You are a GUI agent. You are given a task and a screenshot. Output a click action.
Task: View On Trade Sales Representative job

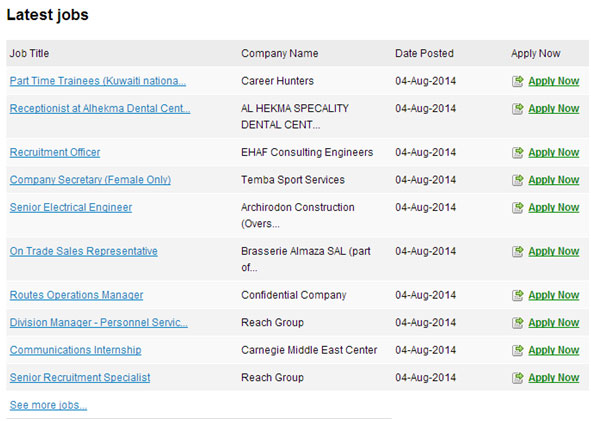(84, 251)
